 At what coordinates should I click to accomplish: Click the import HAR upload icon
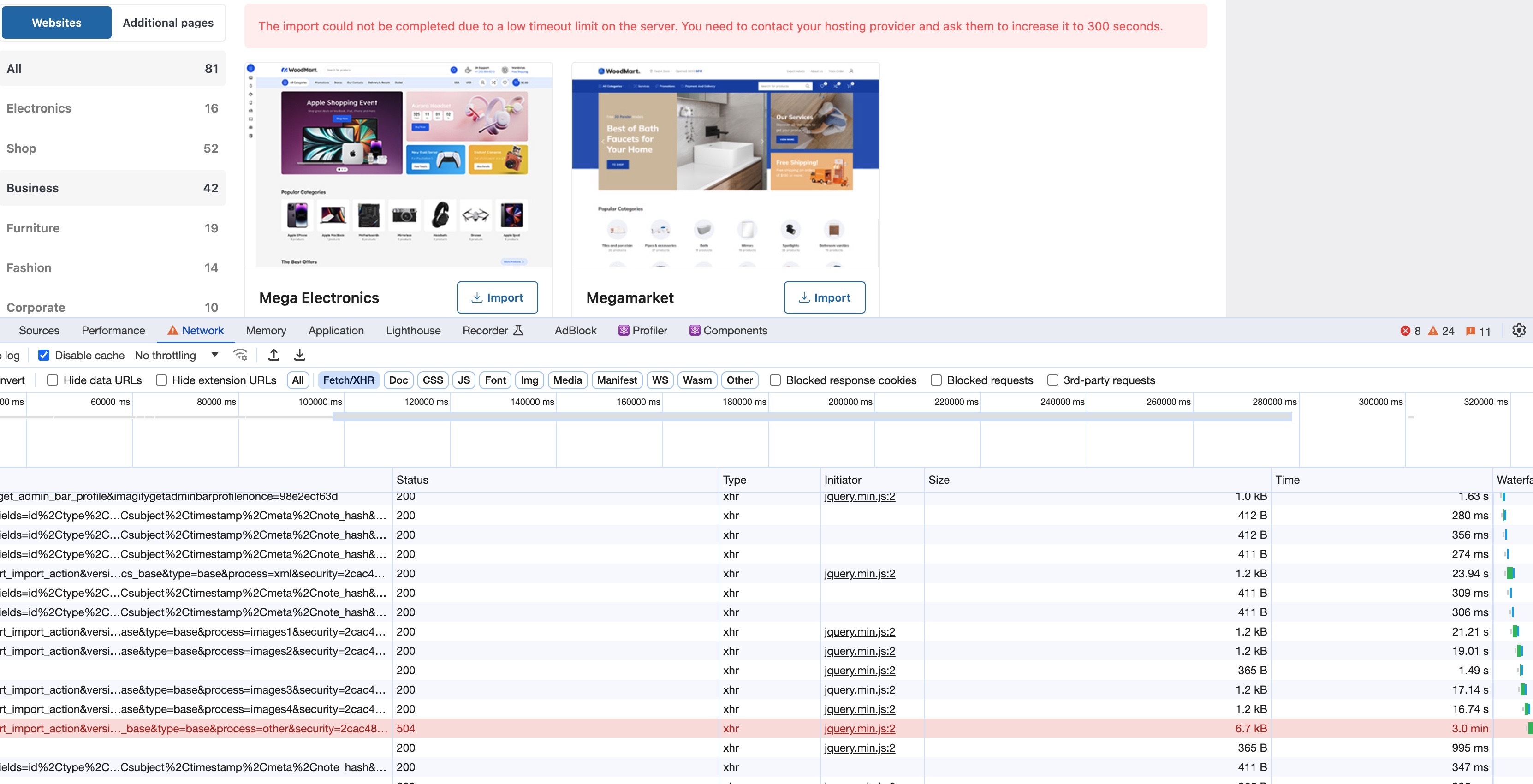274,356
